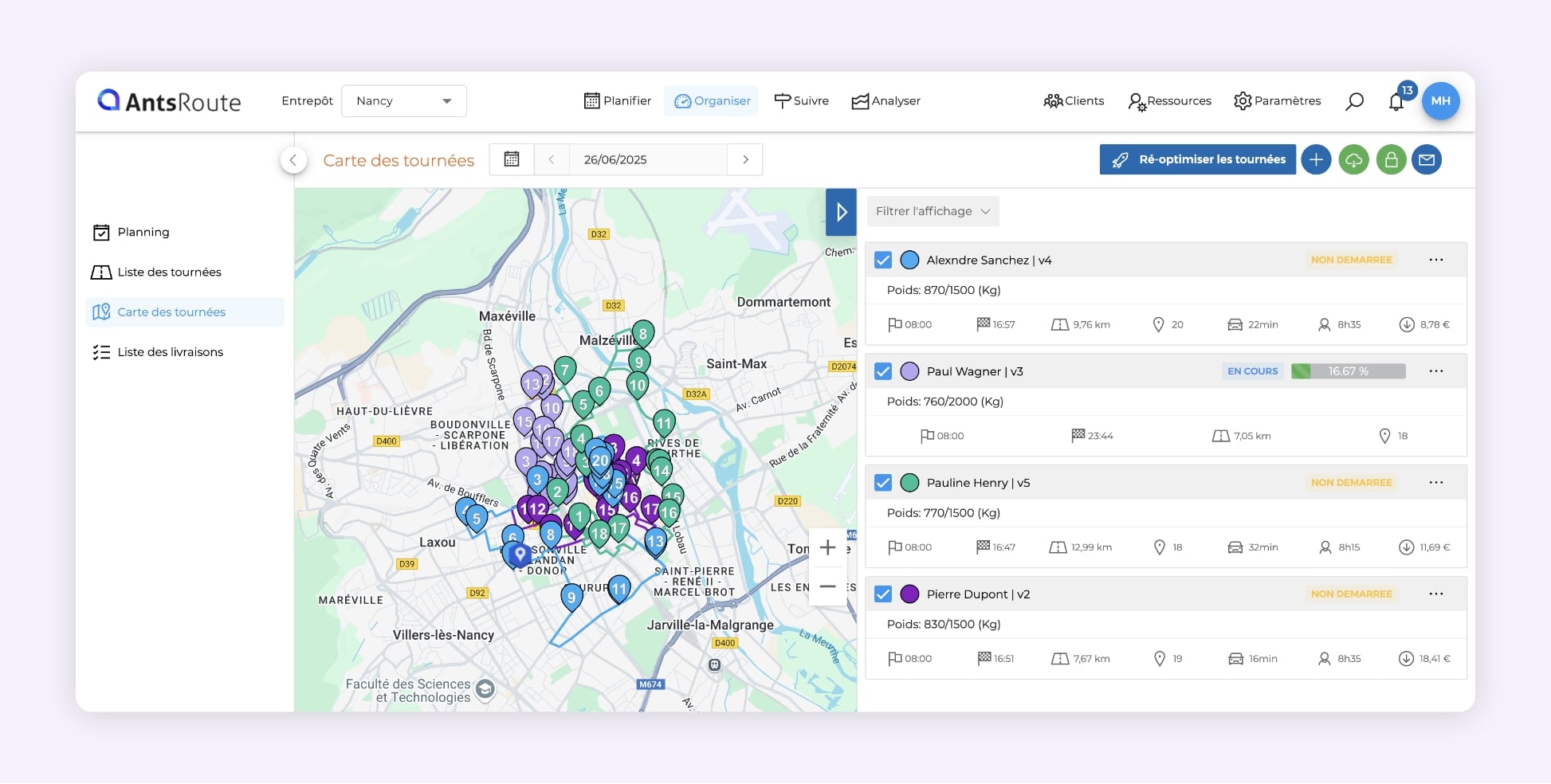The width and height of the screenshot is (1551, 784).
Task: Expand the Filtrer l'affichage dropdown
Action: 933,211
